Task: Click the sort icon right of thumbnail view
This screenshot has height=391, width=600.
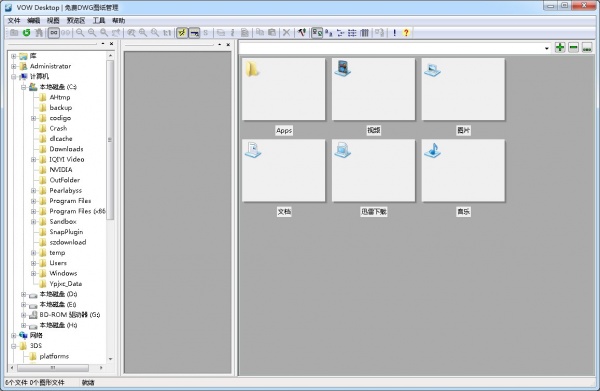Action: pyautogui.click(x=328, y=33)
